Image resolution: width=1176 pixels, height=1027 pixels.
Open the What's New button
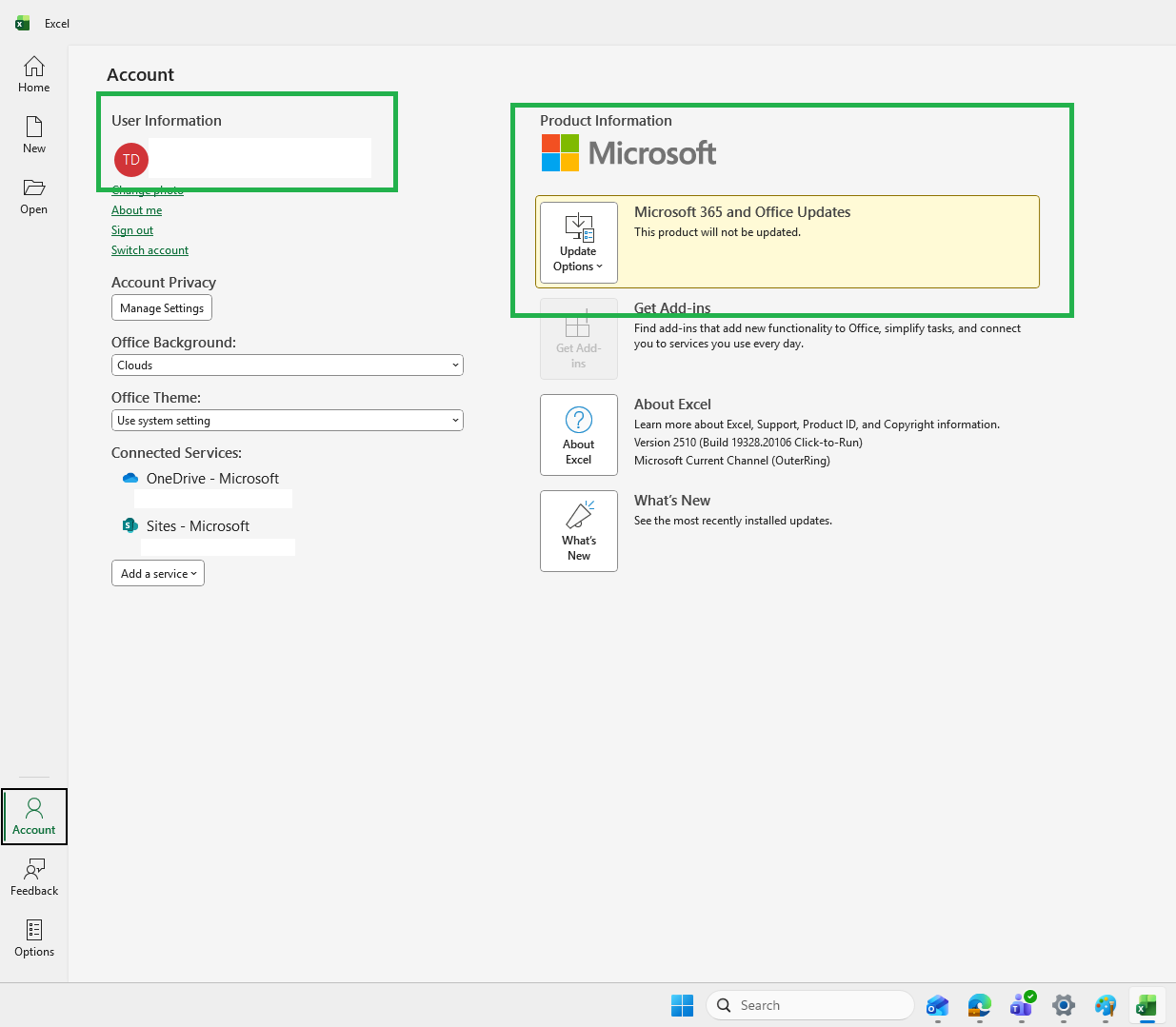click(x=578, y=531)
